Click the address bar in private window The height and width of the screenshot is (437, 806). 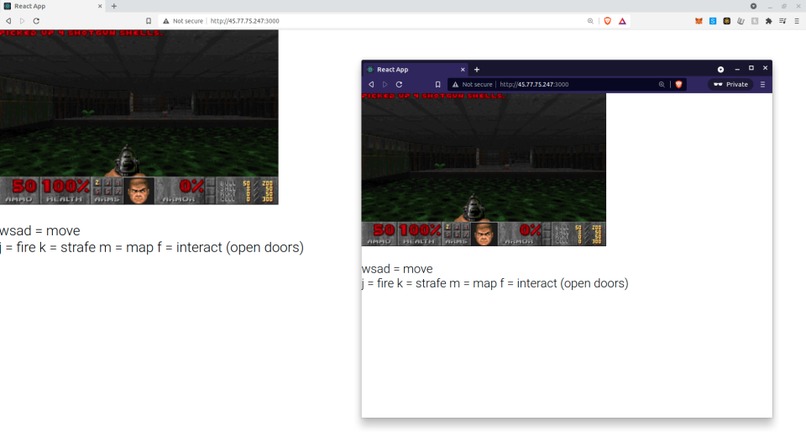[x=567, y=84]
